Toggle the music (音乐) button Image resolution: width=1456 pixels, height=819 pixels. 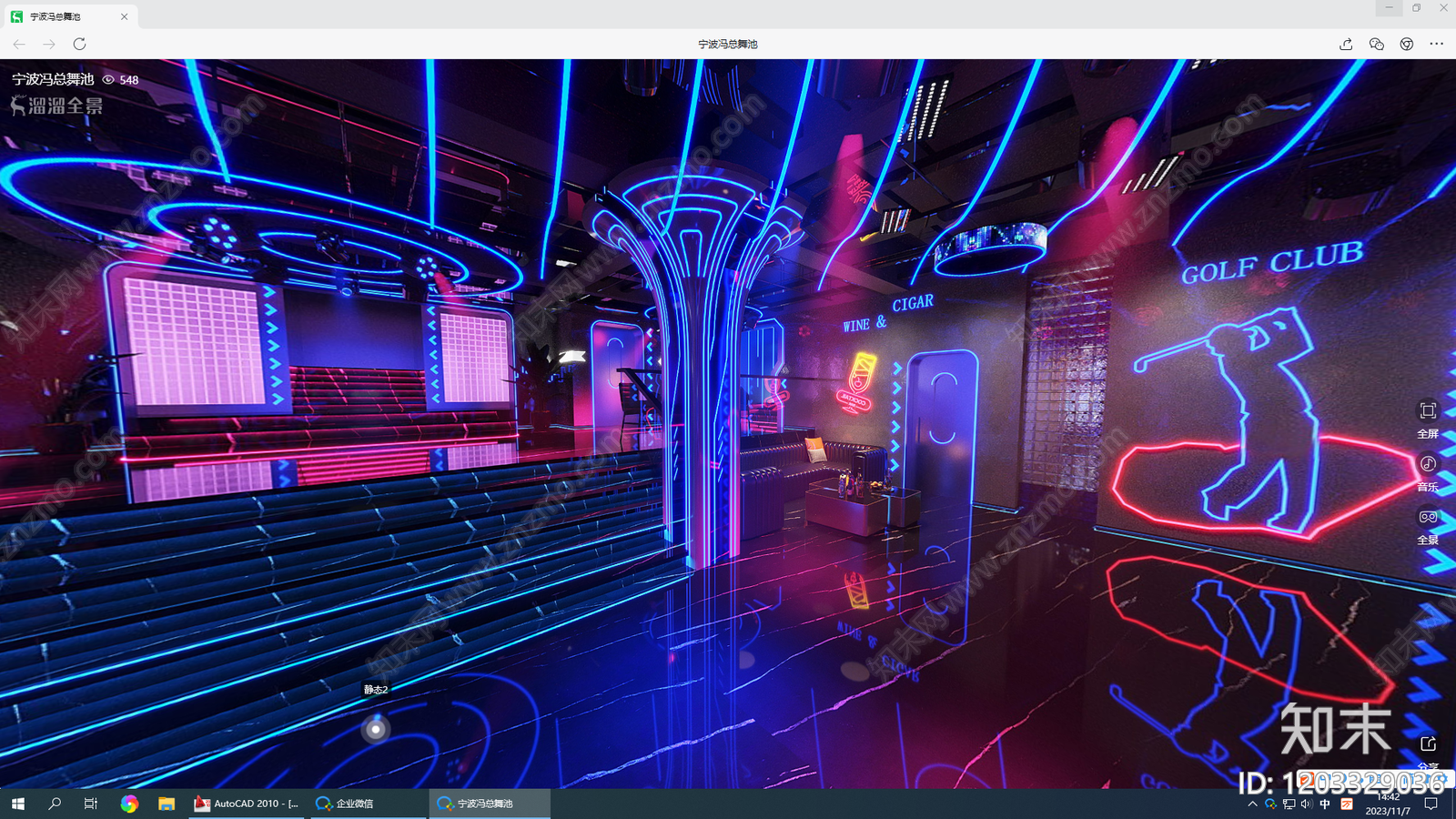1428,464
